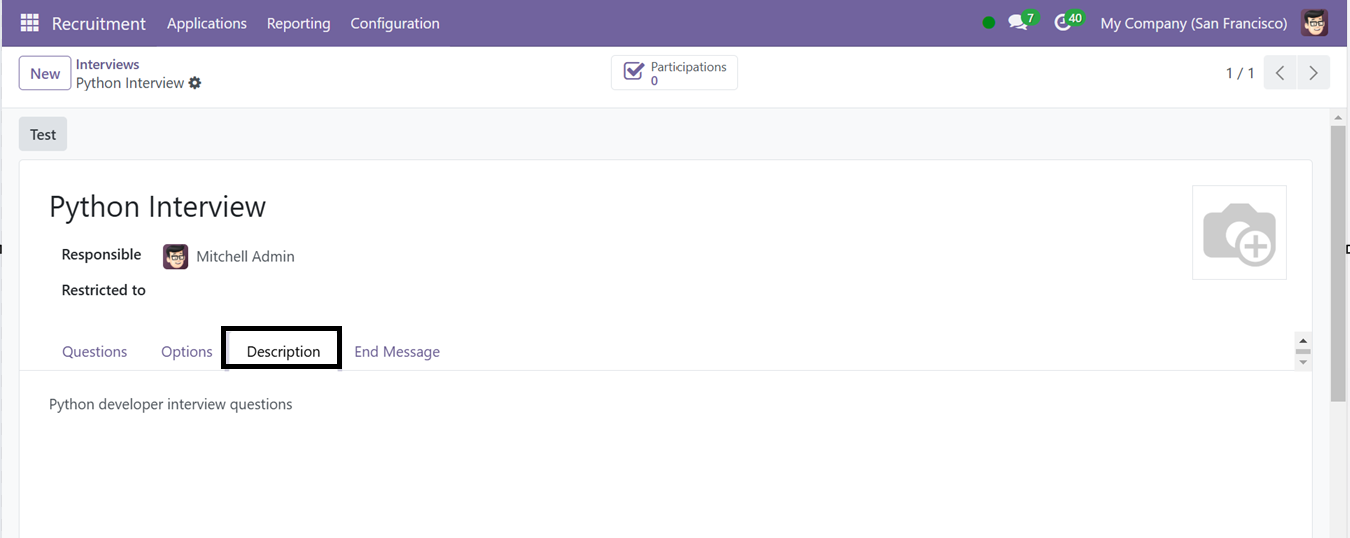Image resolution: width=1350 pixels, height=538 pixels.
Task: Open the messages chat bubble icon
Action: [x=1018, y=23]
